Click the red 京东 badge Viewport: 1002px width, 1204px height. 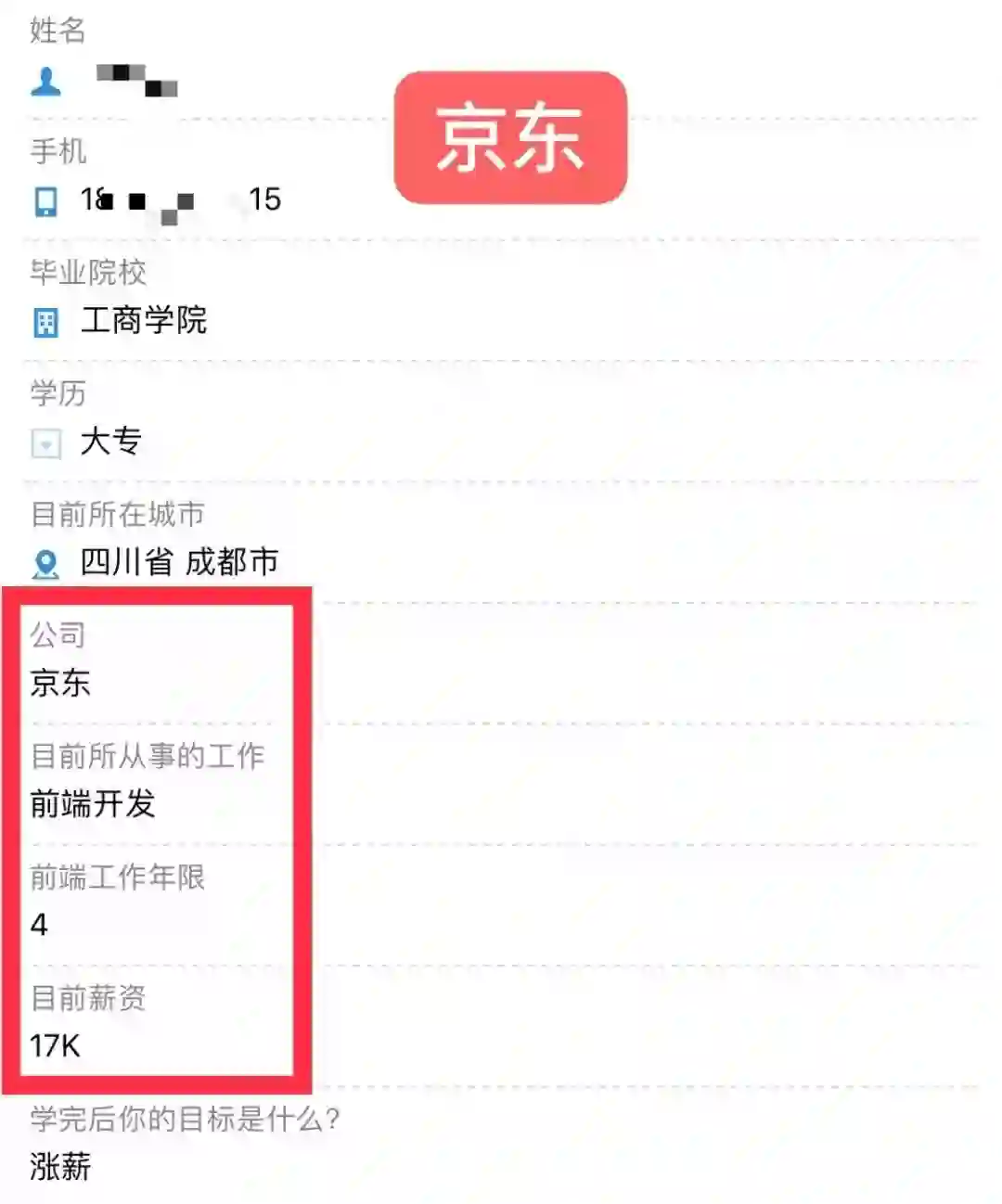[510, 137]
